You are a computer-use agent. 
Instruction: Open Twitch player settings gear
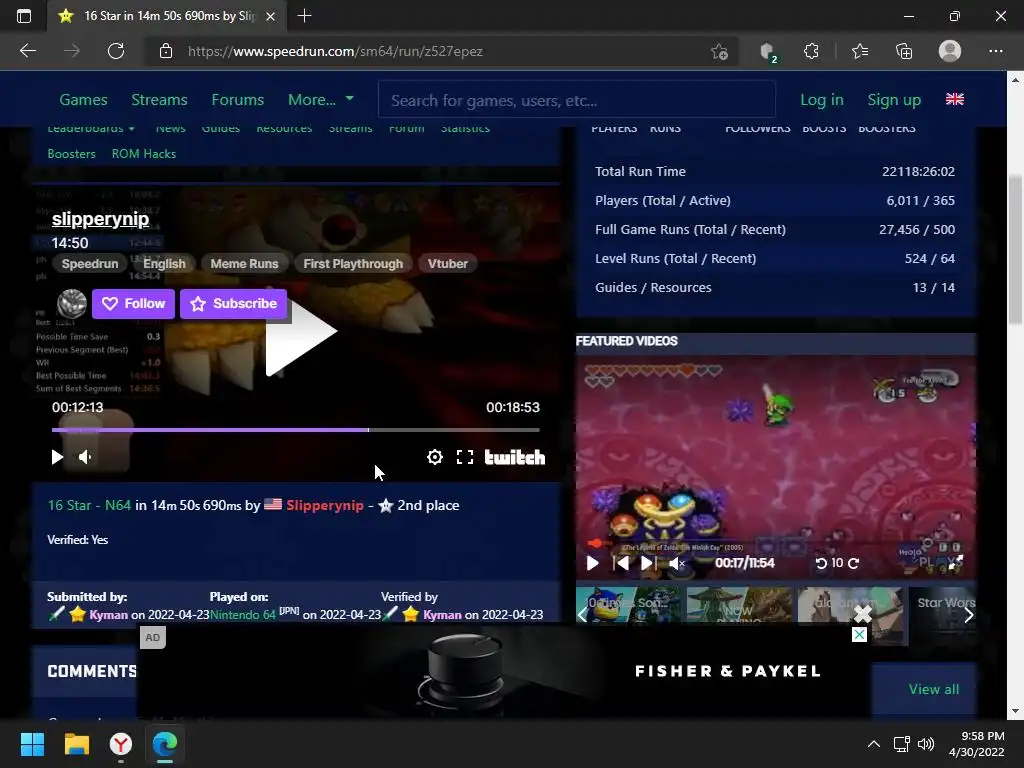coord(435,457)
